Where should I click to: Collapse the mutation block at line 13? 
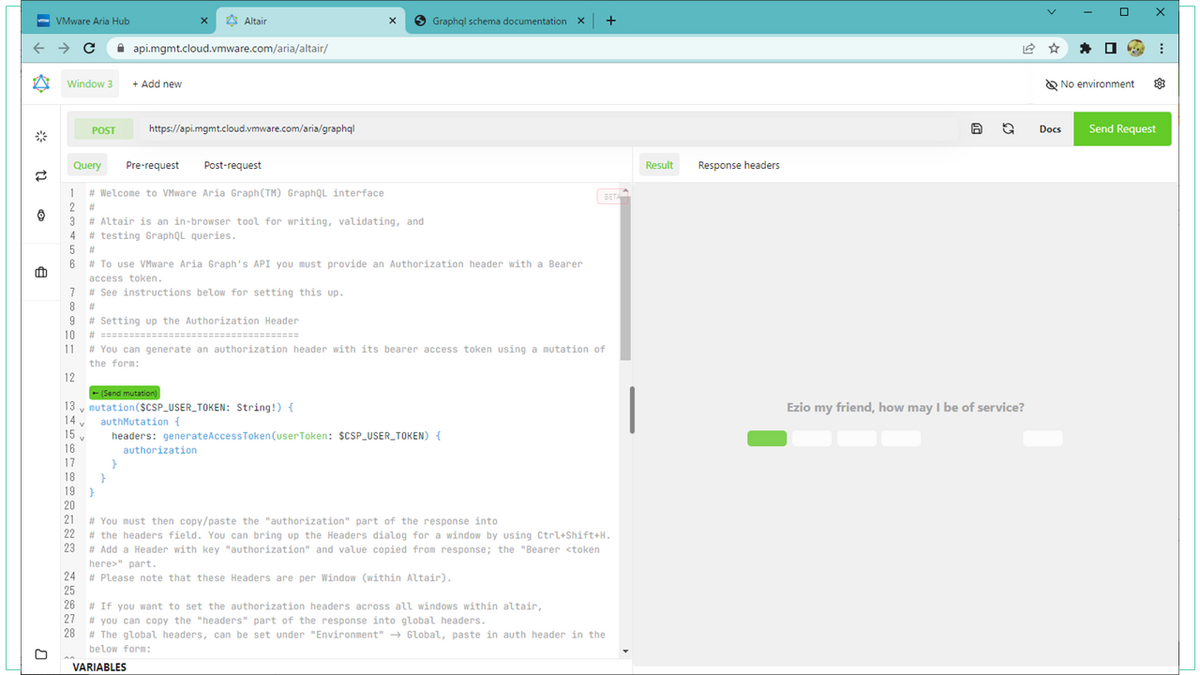click(81, 409)
